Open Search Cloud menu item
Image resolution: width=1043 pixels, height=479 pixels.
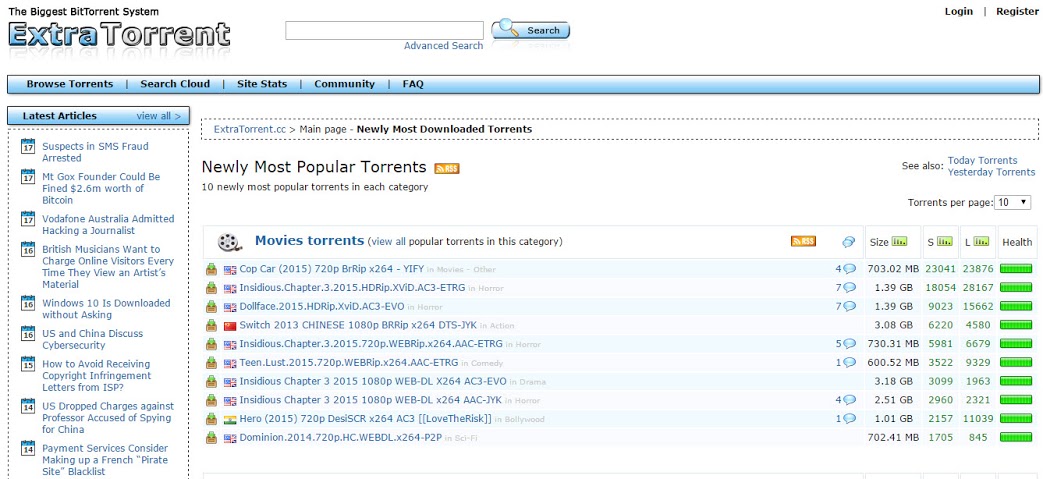(175, 84)
